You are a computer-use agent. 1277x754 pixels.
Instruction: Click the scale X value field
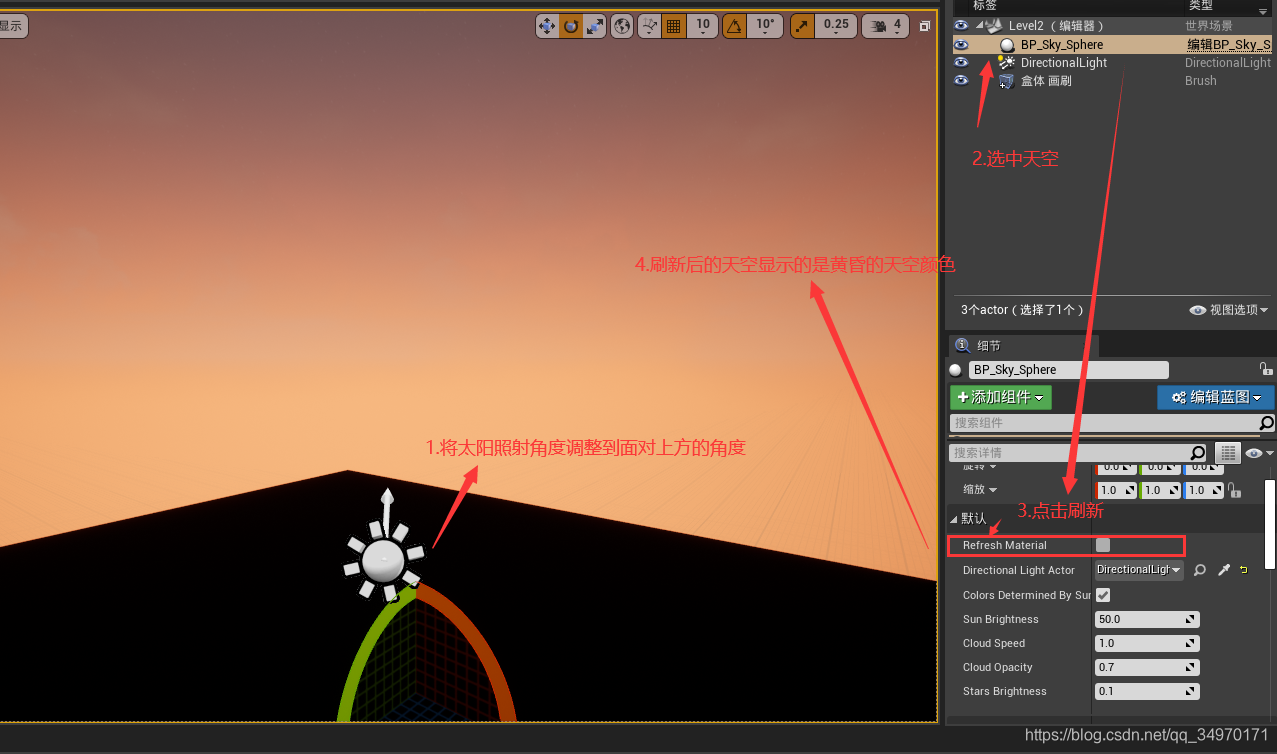pos(1117,490)
